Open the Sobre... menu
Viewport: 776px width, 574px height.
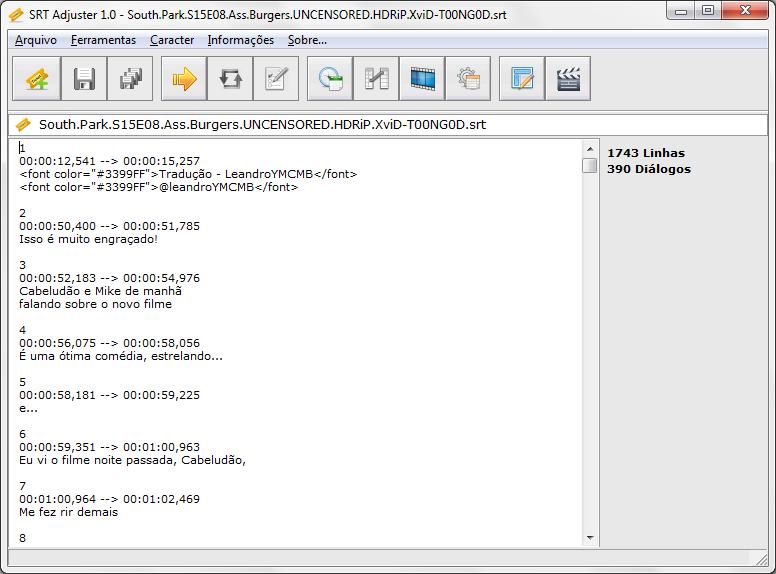pyautogui.click(x=307, y=40)
